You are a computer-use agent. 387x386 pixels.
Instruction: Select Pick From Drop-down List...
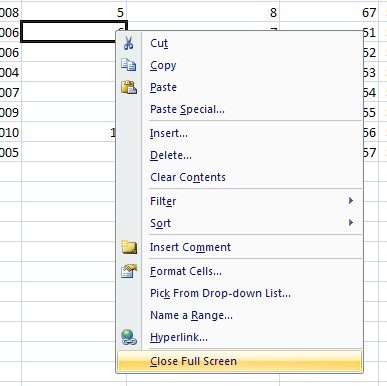[x=239, y=293]
